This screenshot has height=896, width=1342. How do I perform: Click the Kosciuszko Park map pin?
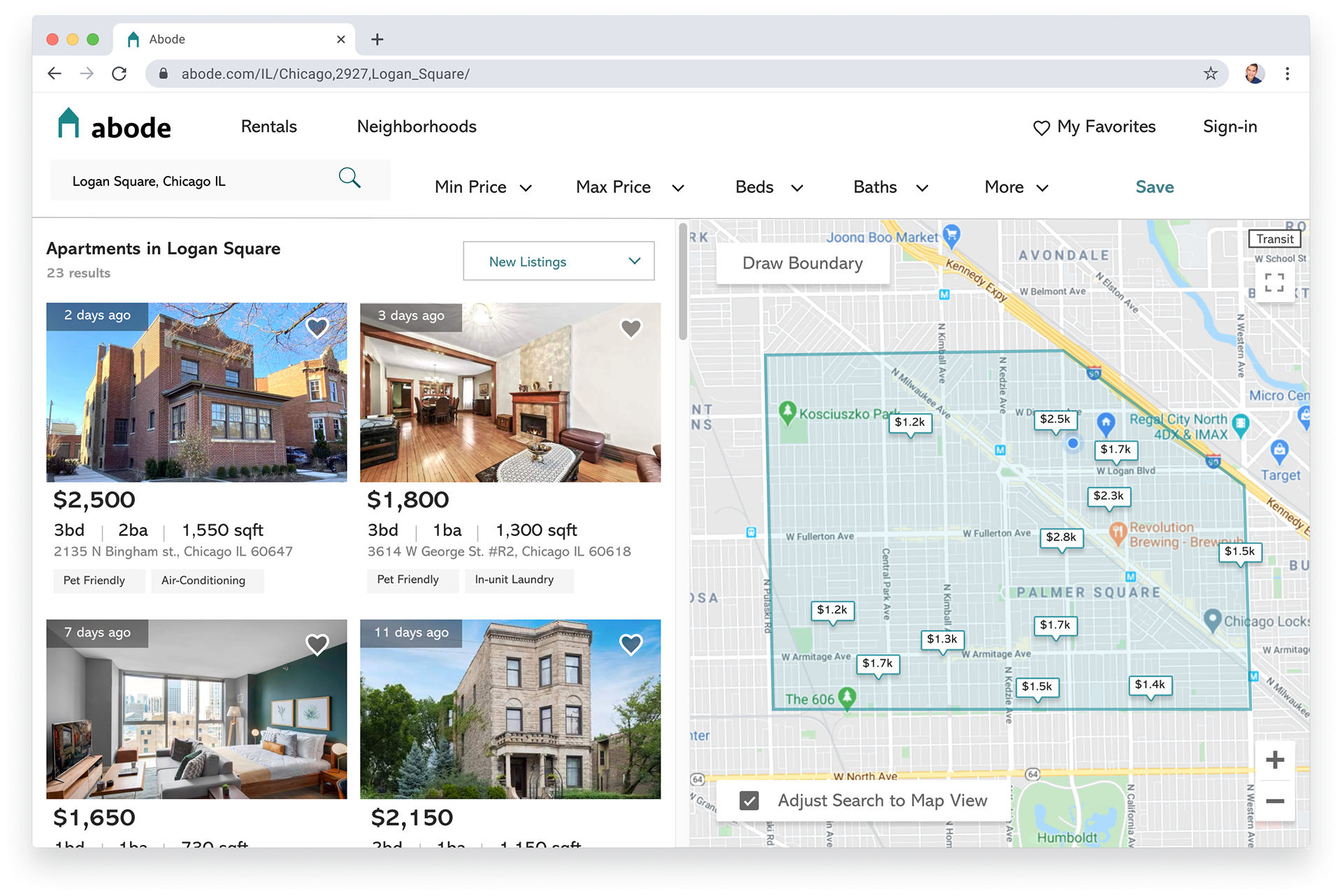pos(788,412)
